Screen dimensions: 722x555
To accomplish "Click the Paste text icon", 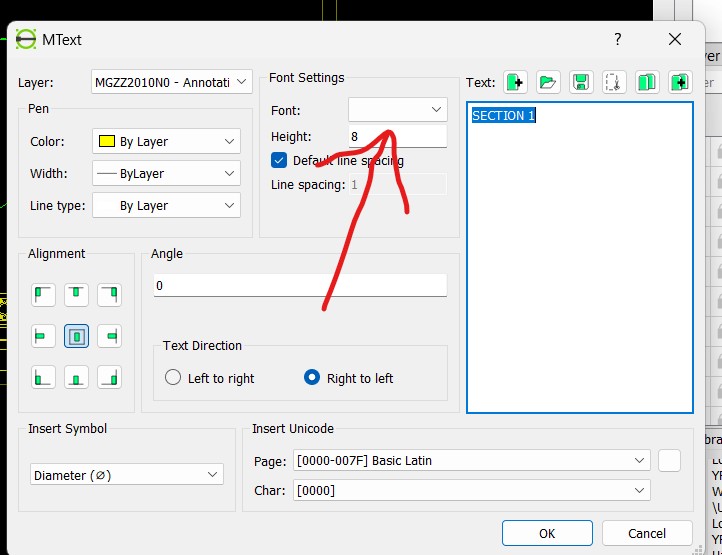I will coord(680,82).
